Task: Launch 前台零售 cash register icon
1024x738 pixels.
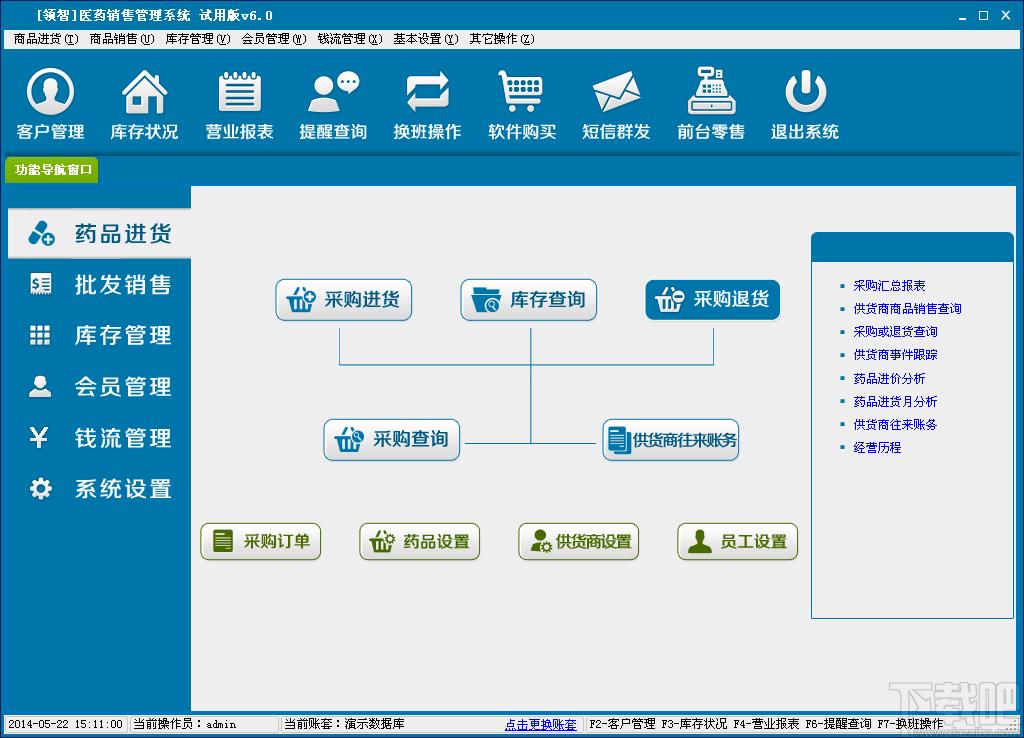Action: tap(711, 104)
